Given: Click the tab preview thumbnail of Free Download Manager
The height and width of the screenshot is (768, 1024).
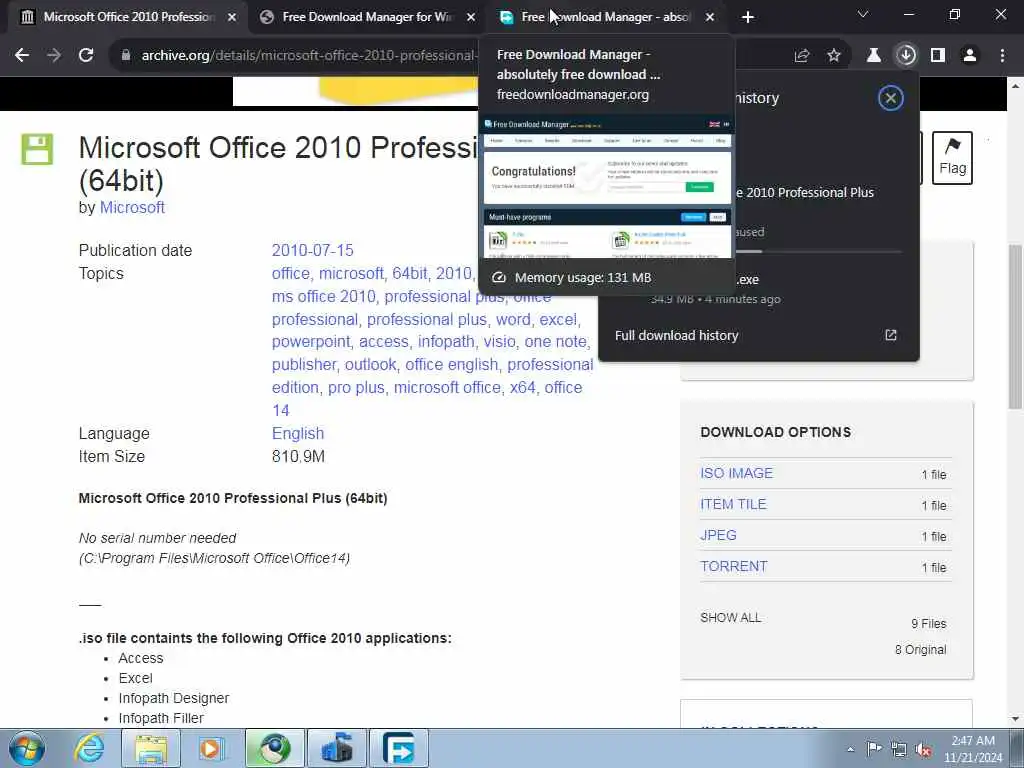Looking at the screenshot, I should coord(607,187).
